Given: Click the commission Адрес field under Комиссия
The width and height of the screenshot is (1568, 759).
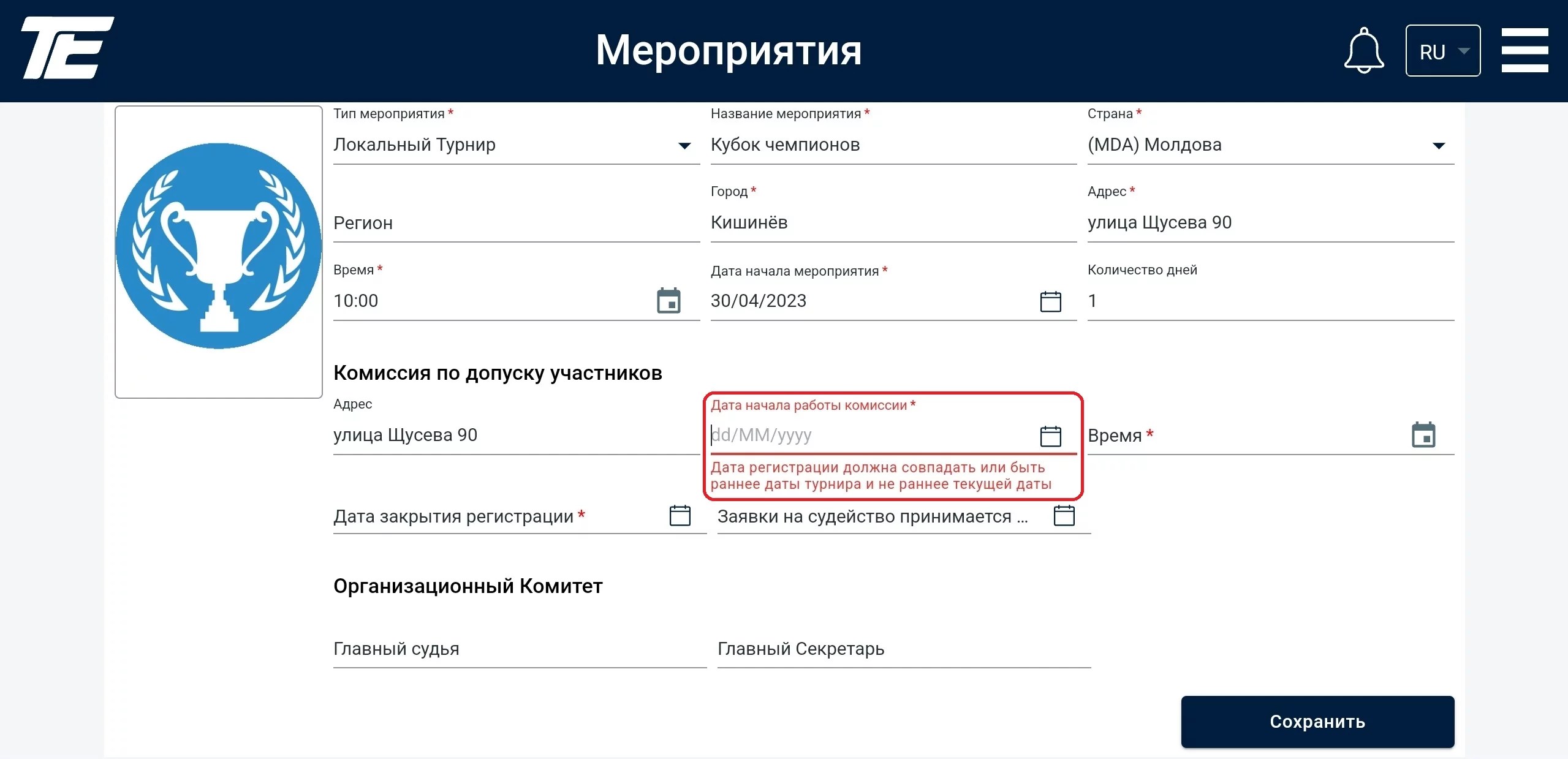Looking at the screenshot, I should (516, 436).
